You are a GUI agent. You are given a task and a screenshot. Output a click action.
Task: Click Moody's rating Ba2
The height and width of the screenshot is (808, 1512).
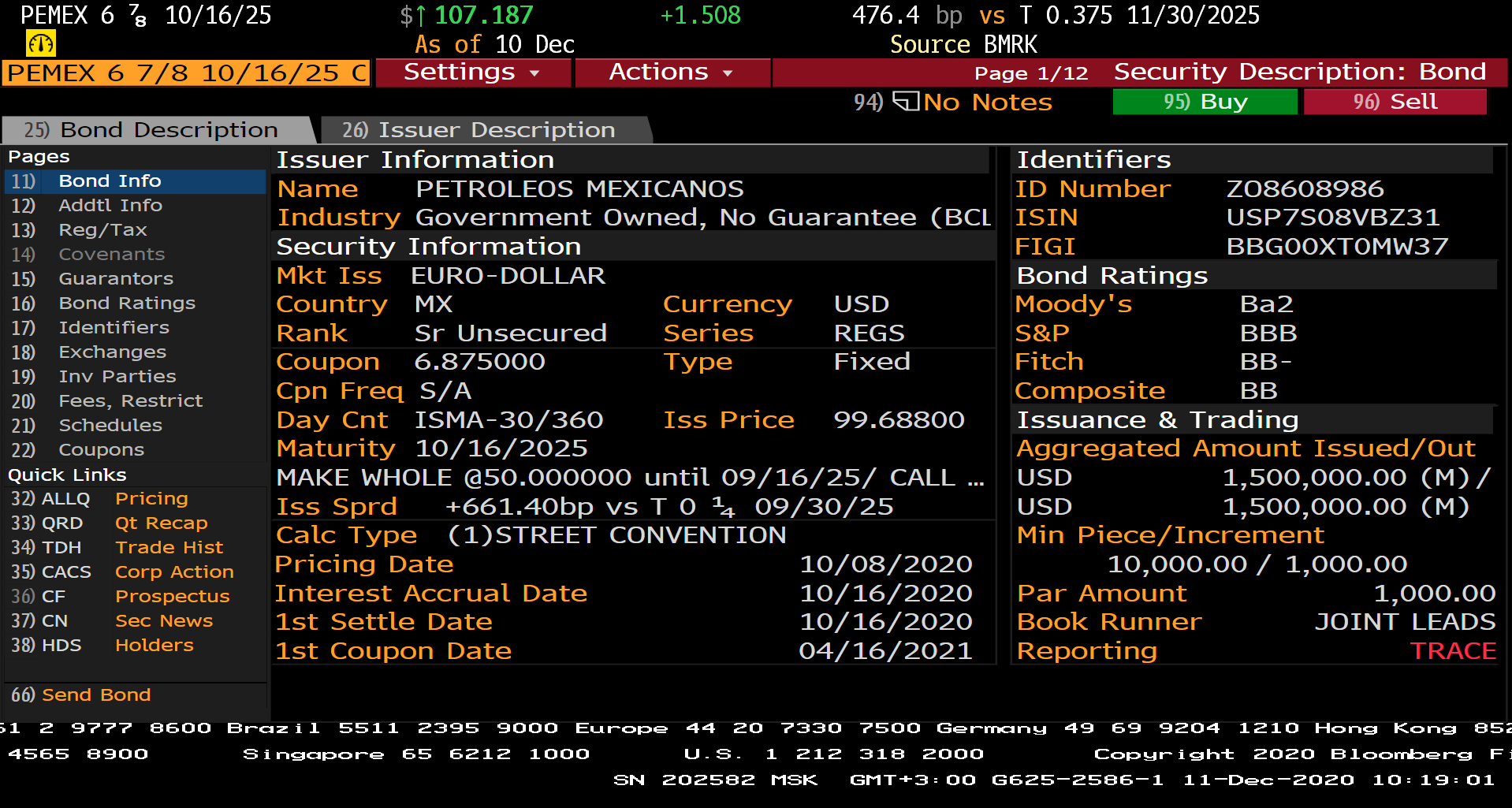1266,304
